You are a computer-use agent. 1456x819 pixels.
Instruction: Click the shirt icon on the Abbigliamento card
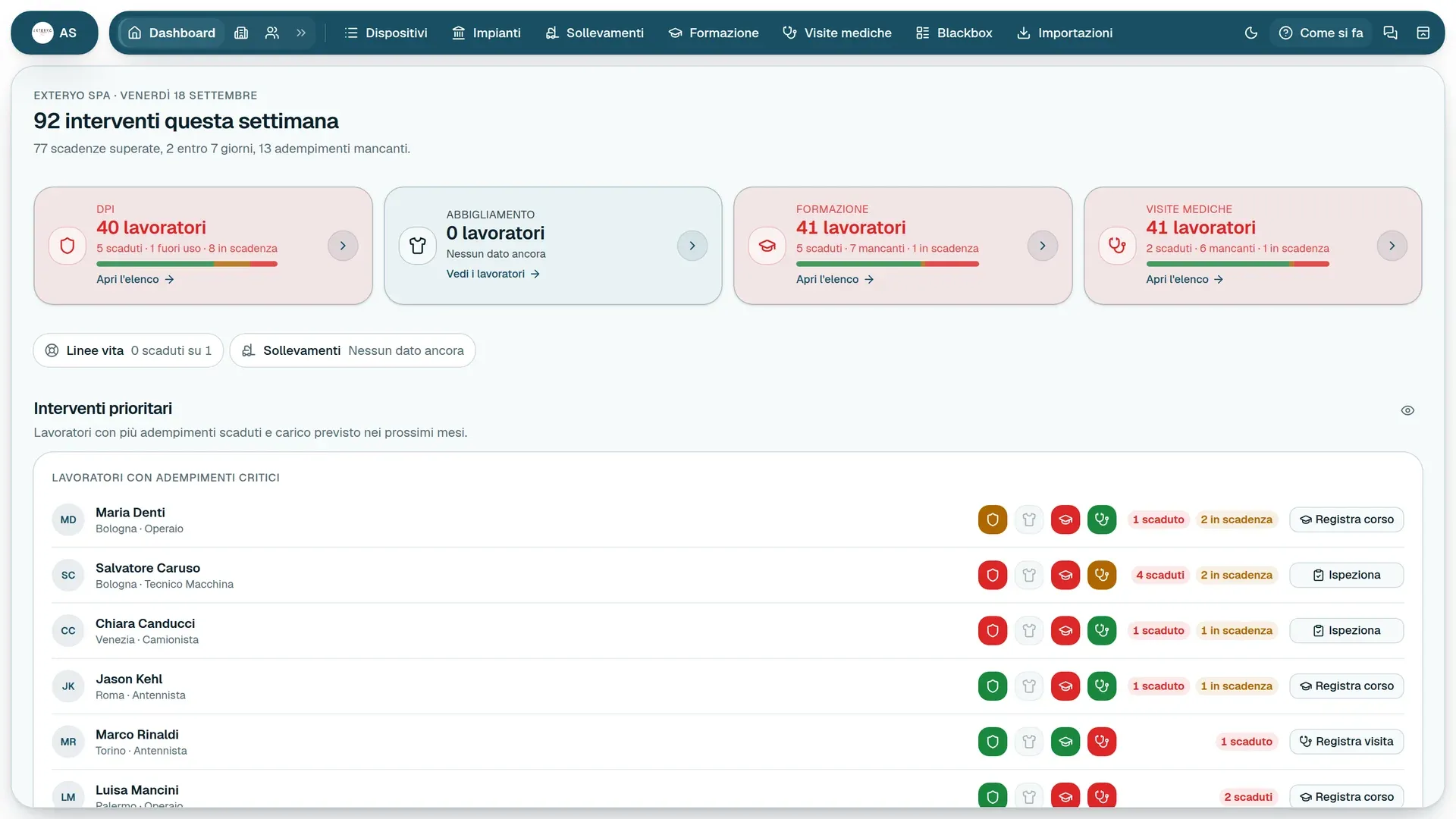418,246
